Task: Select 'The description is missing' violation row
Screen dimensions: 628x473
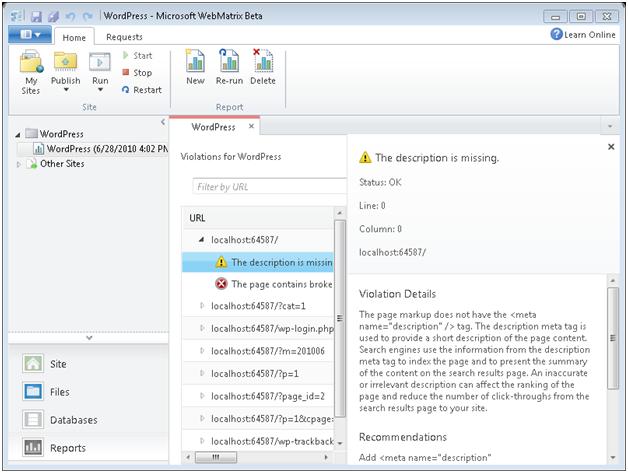Action: (x=258, y=262)
